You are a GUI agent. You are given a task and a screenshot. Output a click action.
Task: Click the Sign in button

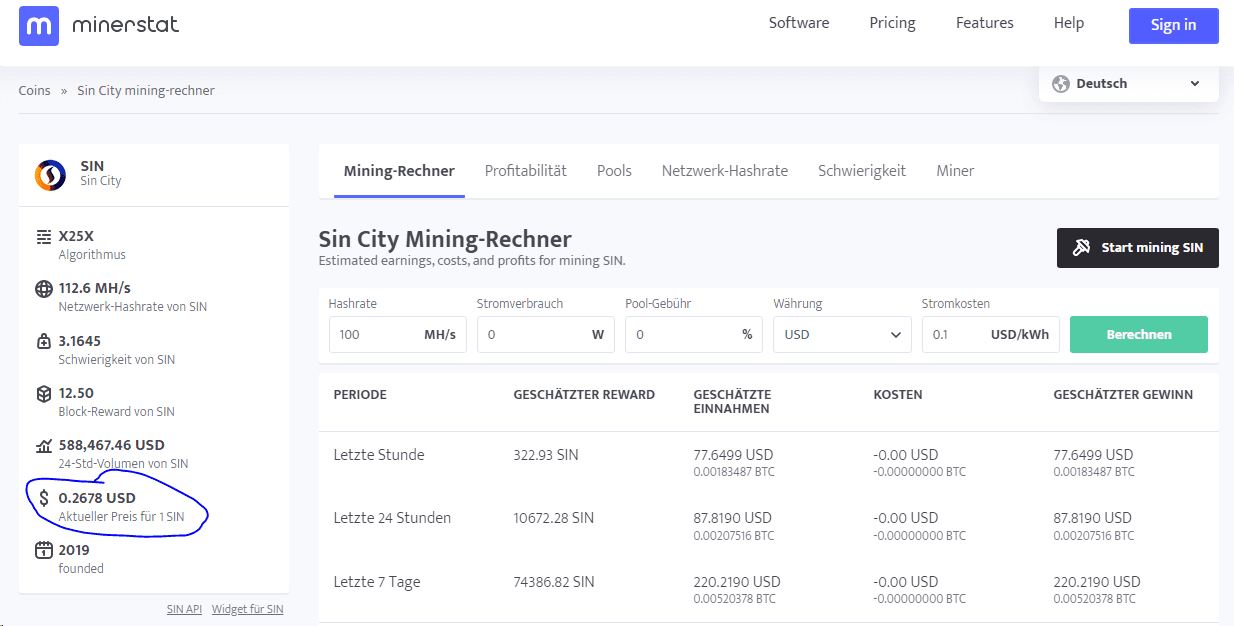click(1174, 26)
